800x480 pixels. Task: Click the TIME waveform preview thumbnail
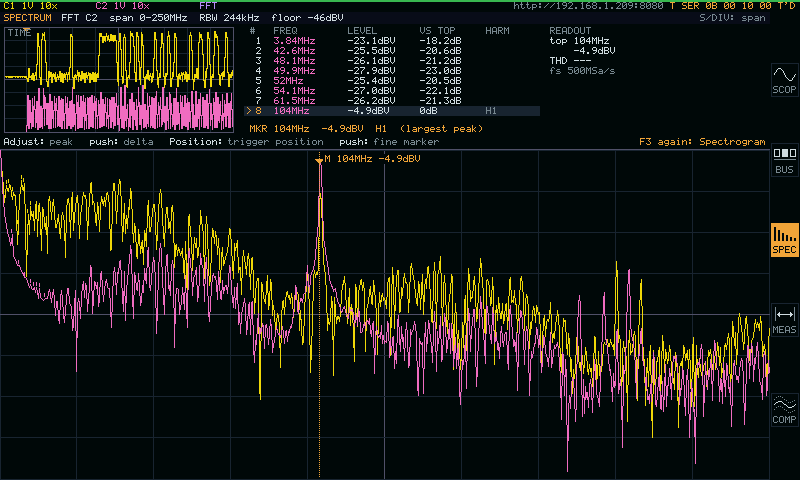coord(119,80)
